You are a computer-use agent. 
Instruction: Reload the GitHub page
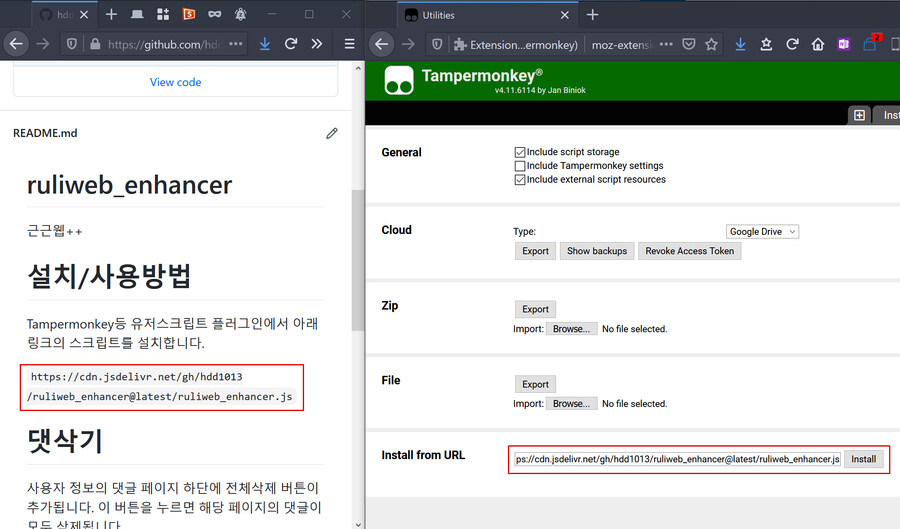click(x=291, y=44)
